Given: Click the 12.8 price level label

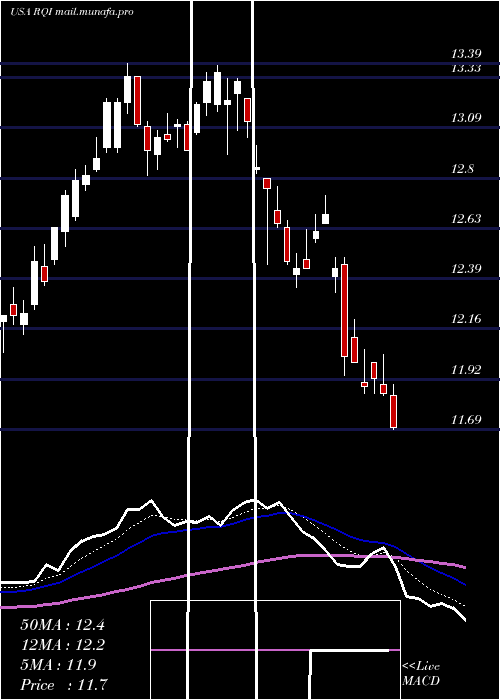Looking at the screenshot, I should click(x=463, y=169).
